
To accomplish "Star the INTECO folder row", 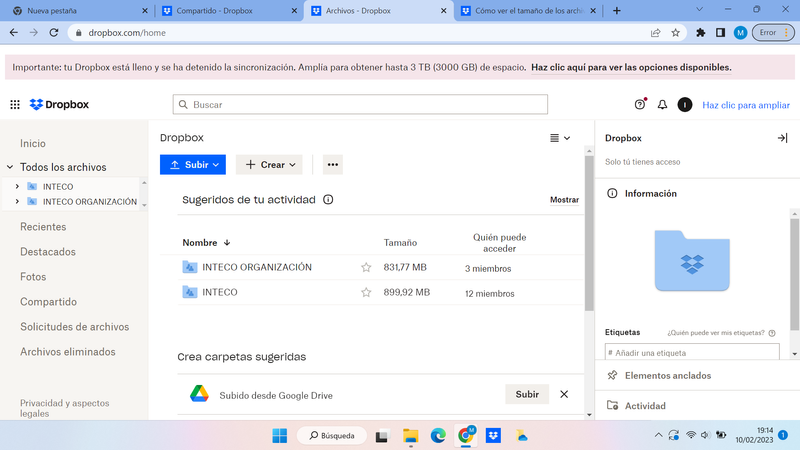I will click(x=366, y=292).
